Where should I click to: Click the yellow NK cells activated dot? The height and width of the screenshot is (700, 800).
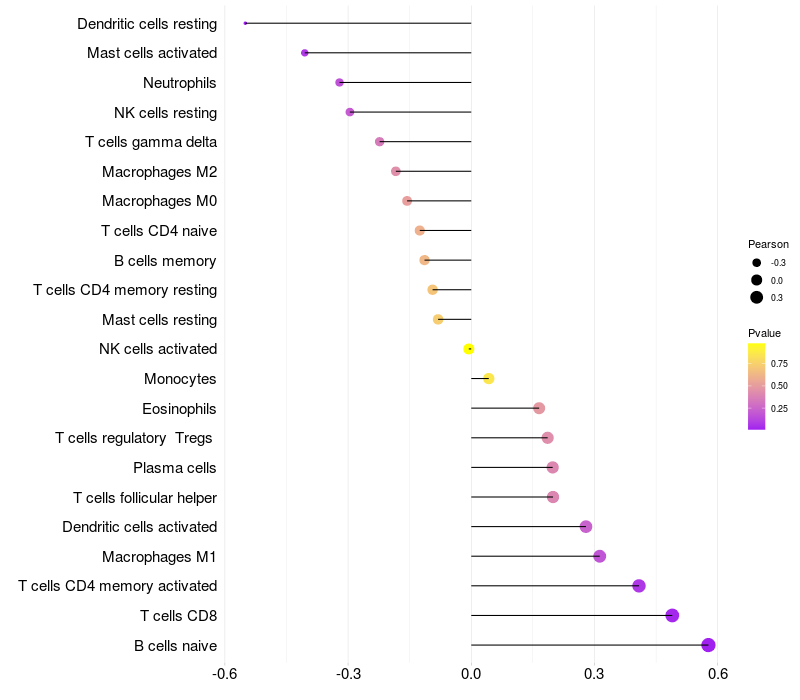coord(469,349)
